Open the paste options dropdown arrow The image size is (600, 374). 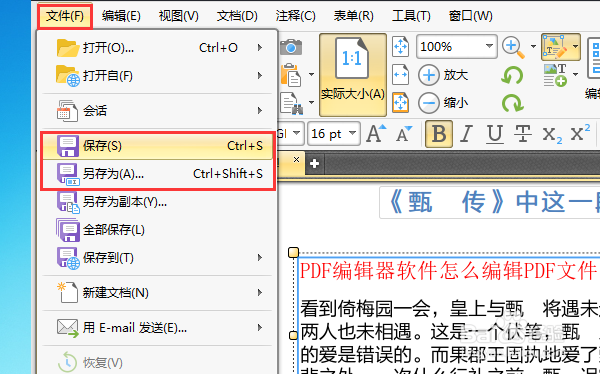(311, 74)
